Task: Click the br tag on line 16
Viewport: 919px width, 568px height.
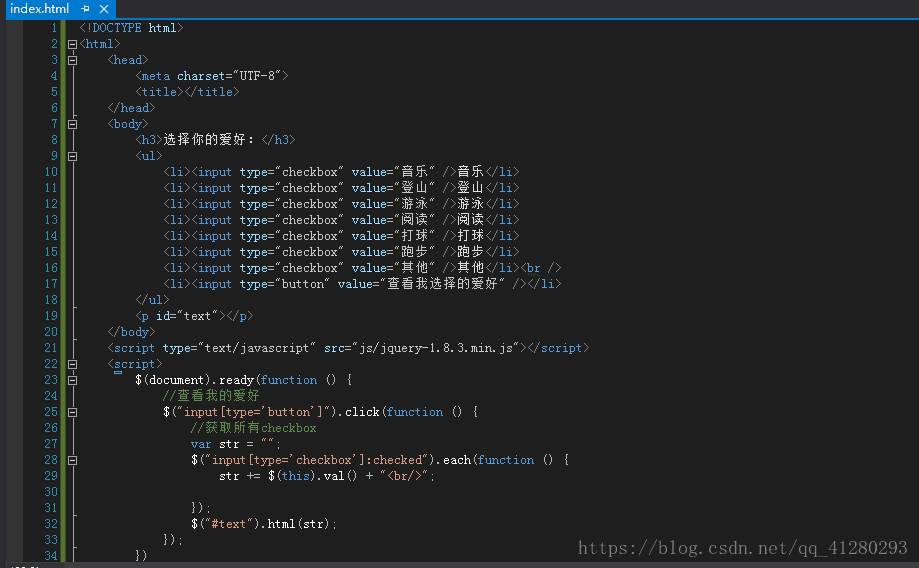Action: coord(541,268)
